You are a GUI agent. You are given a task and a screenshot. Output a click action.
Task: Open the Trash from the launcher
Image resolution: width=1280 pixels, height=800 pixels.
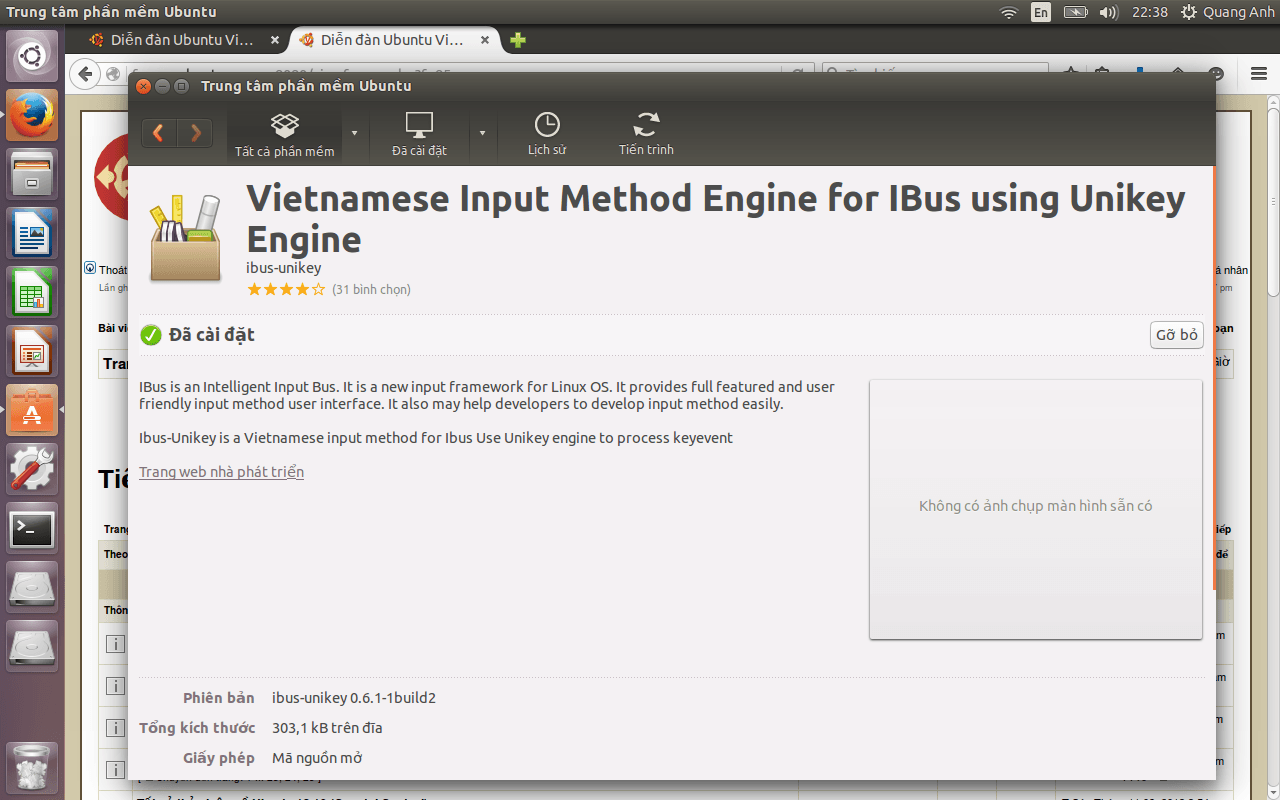coord(32,767)
